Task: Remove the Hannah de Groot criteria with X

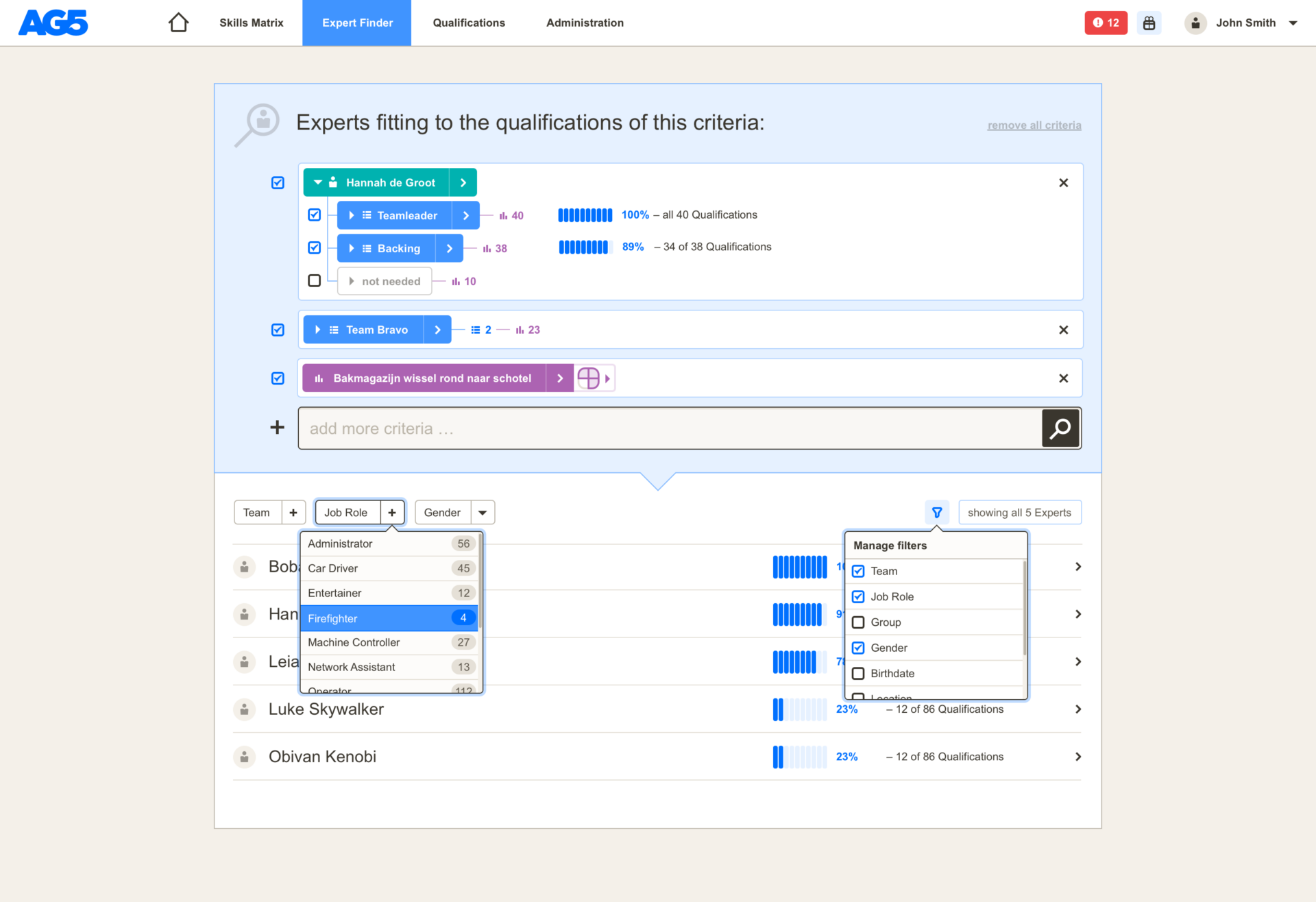Action: (x=1063, y=183)
